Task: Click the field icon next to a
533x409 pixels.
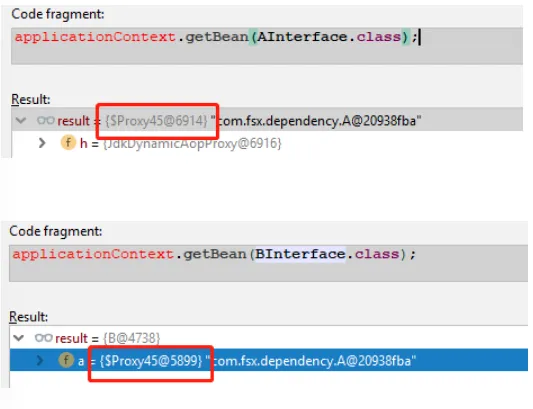Action: coord(66,360)
